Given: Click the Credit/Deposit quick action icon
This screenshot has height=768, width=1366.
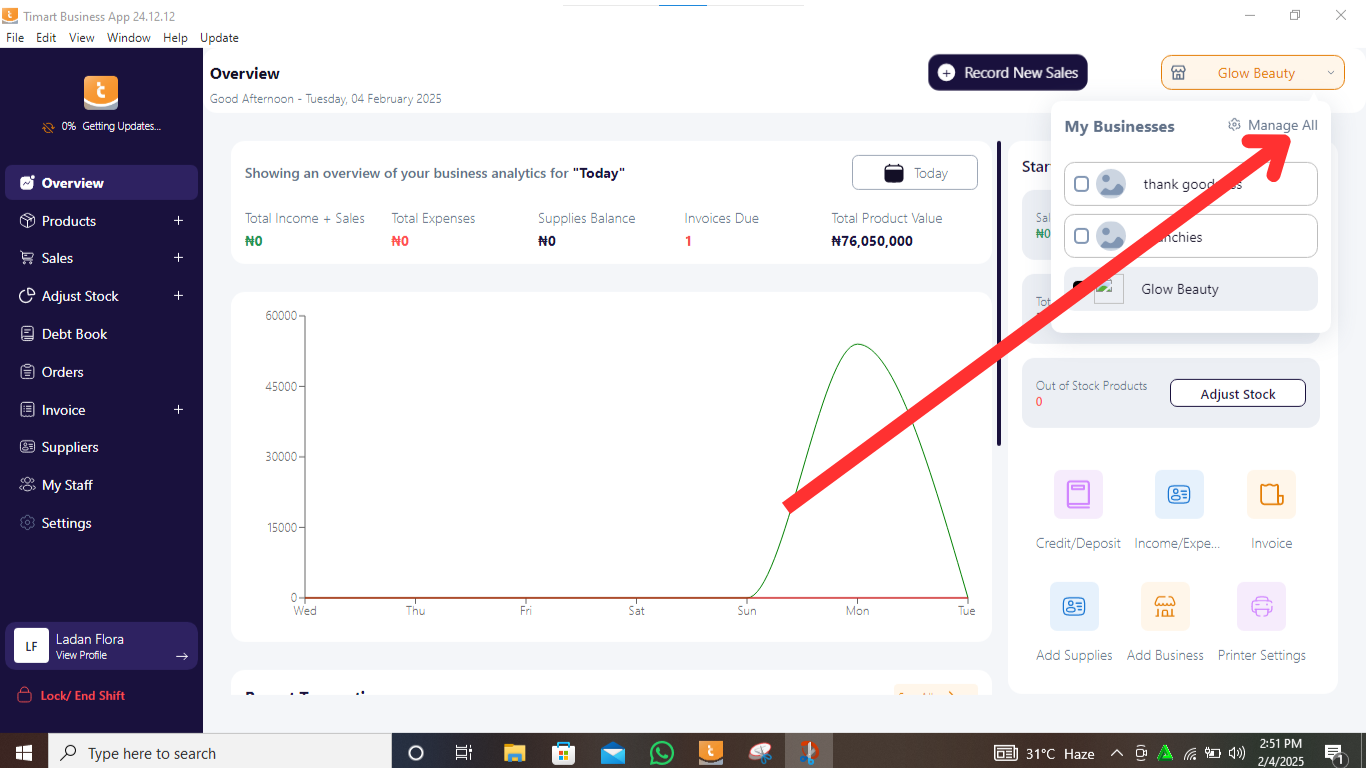Looking at the screenshot, I should click(1078, 494).
